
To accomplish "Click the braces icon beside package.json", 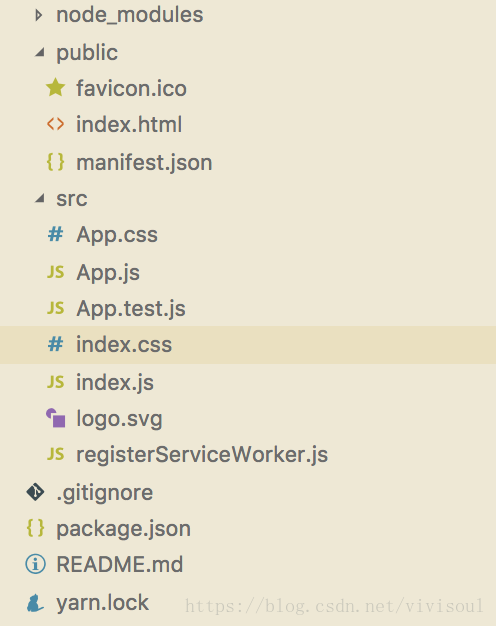I will 35,528.
